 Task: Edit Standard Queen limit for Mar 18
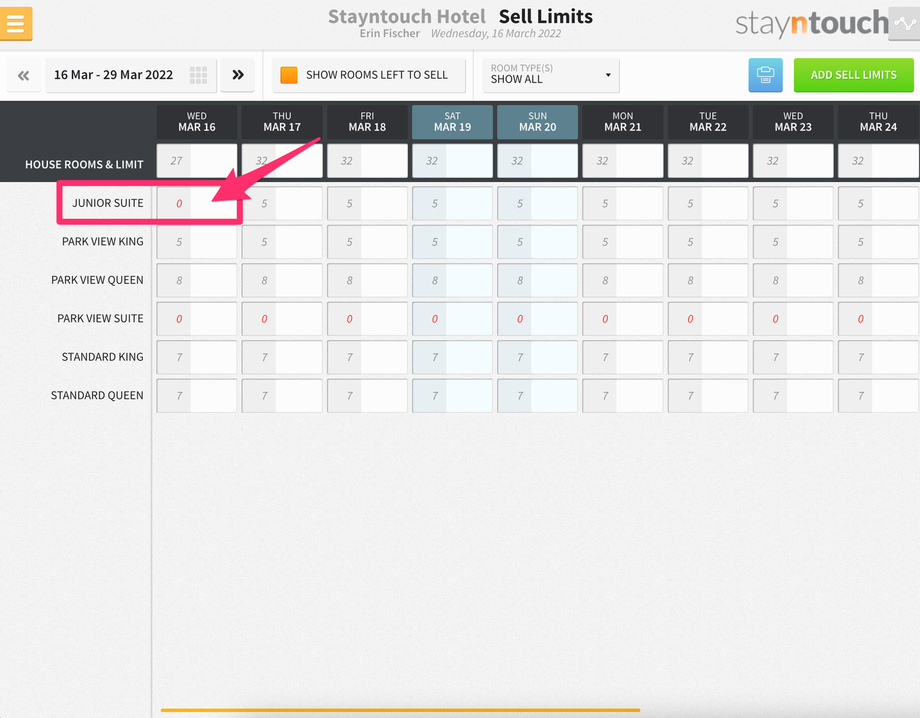pyautogui.click(x=384, y=395)
